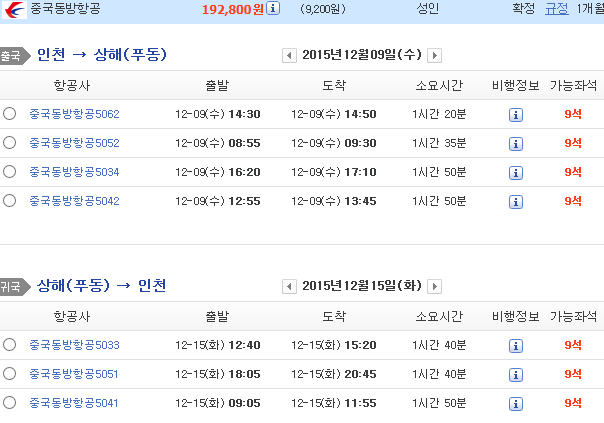Select radio button for return flight 5033
Viewport: 604px width, 423px height.
pos(9,344)
